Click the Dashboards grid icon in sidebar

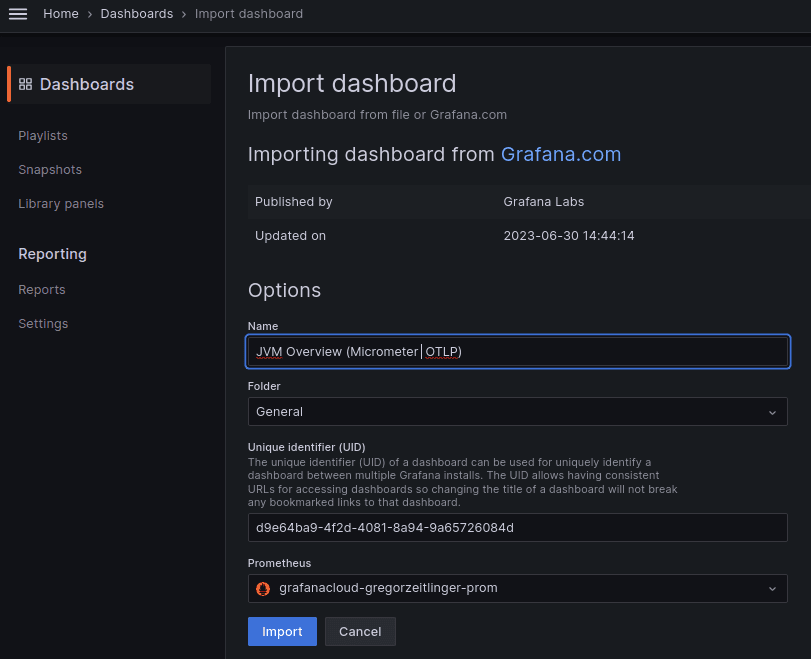(x=25, y=84)
